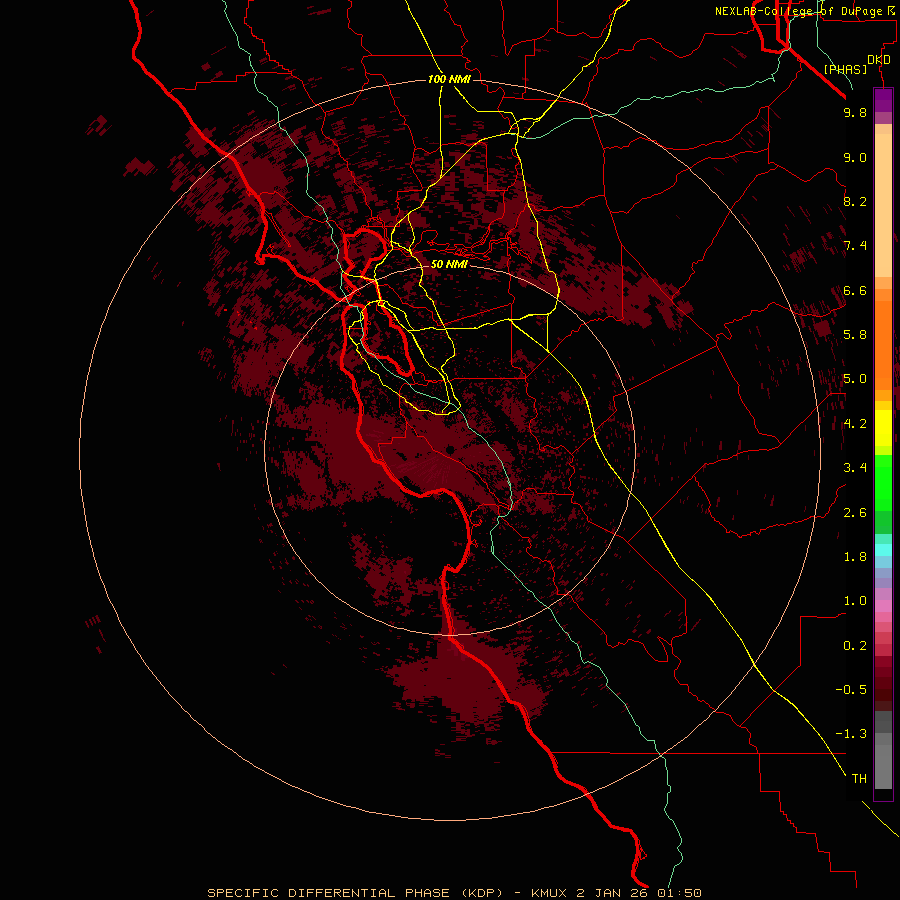Click the -0.5 scale value
Image resolution: width=900 pixels, height=900 pixels.
point(851,690)
